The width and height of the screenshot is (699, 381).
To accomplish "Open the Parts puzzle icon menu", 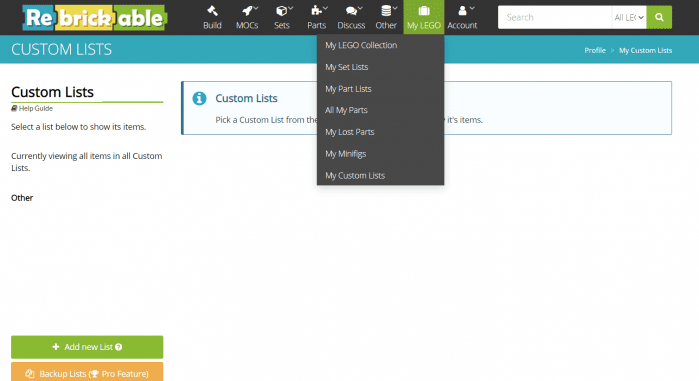I will (316, 11).
